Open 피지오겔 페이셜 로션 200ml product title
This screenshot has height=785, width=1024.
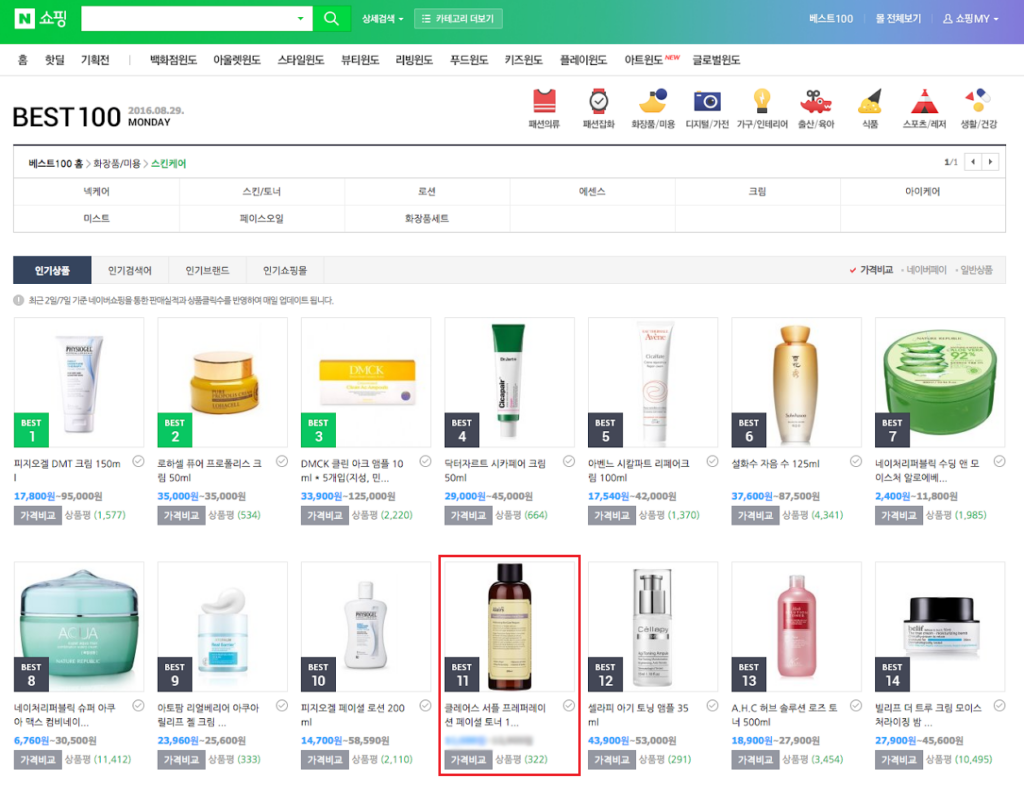[353, 714]
